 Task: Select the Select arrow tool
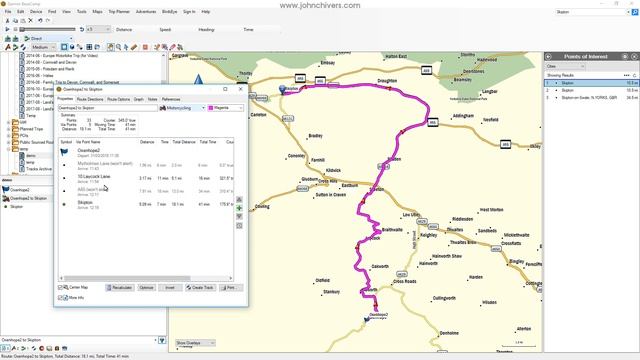click(126, 47)
